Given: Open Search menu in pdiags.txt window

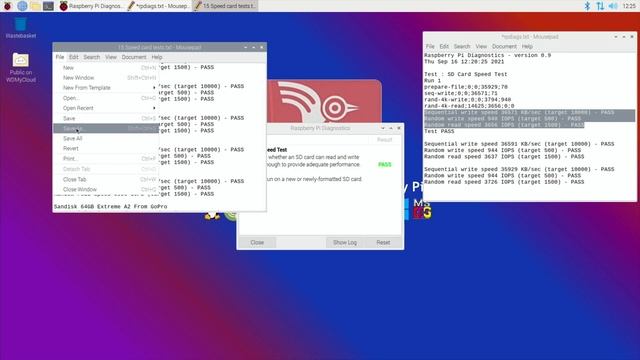Looking at the screenshot, I should click(x=462, y=47).
